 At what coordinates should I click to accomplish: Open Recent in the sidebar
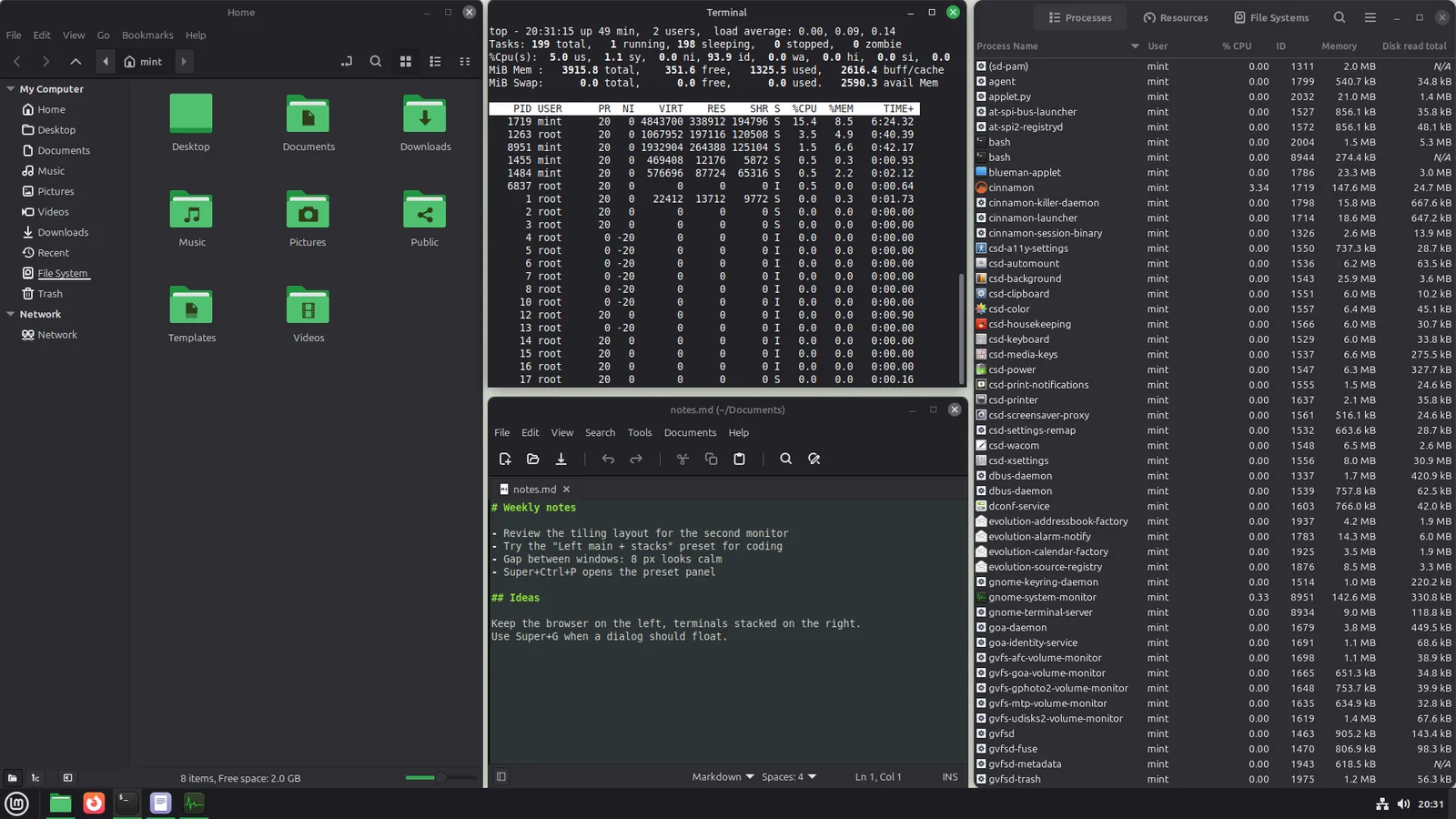click(x=53, y=253)
